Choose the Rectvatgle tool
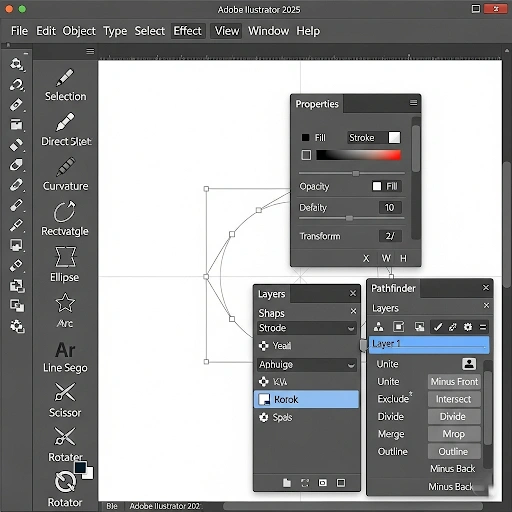This screenshot has height=512, width=512. pyautogui.click(x=65, y=219)
